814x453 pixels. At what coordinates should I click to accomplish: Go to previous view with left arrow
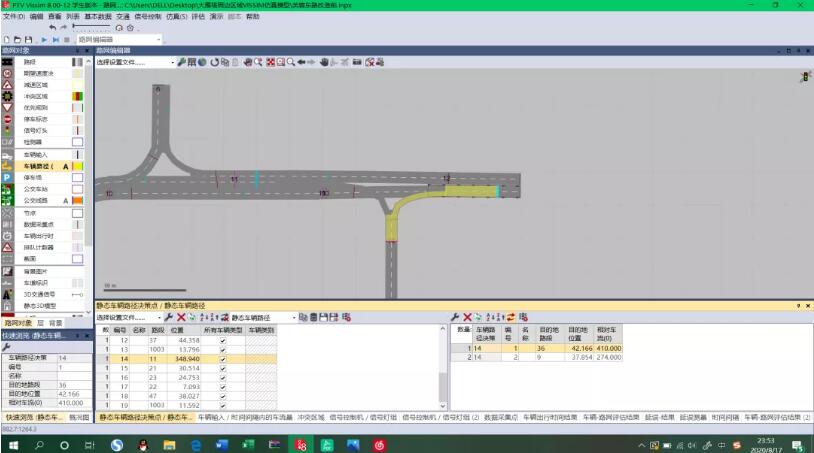tap(301, 62)
